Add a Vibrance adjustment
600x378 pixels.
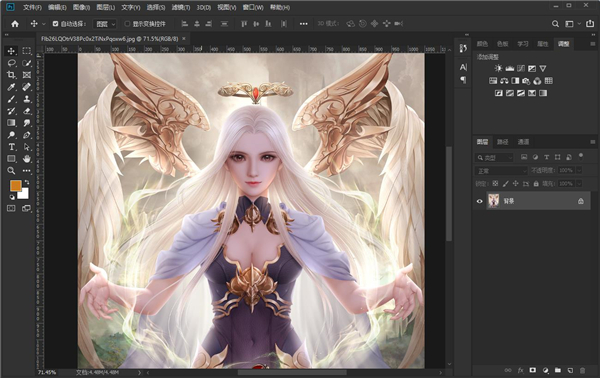point(543,68)
